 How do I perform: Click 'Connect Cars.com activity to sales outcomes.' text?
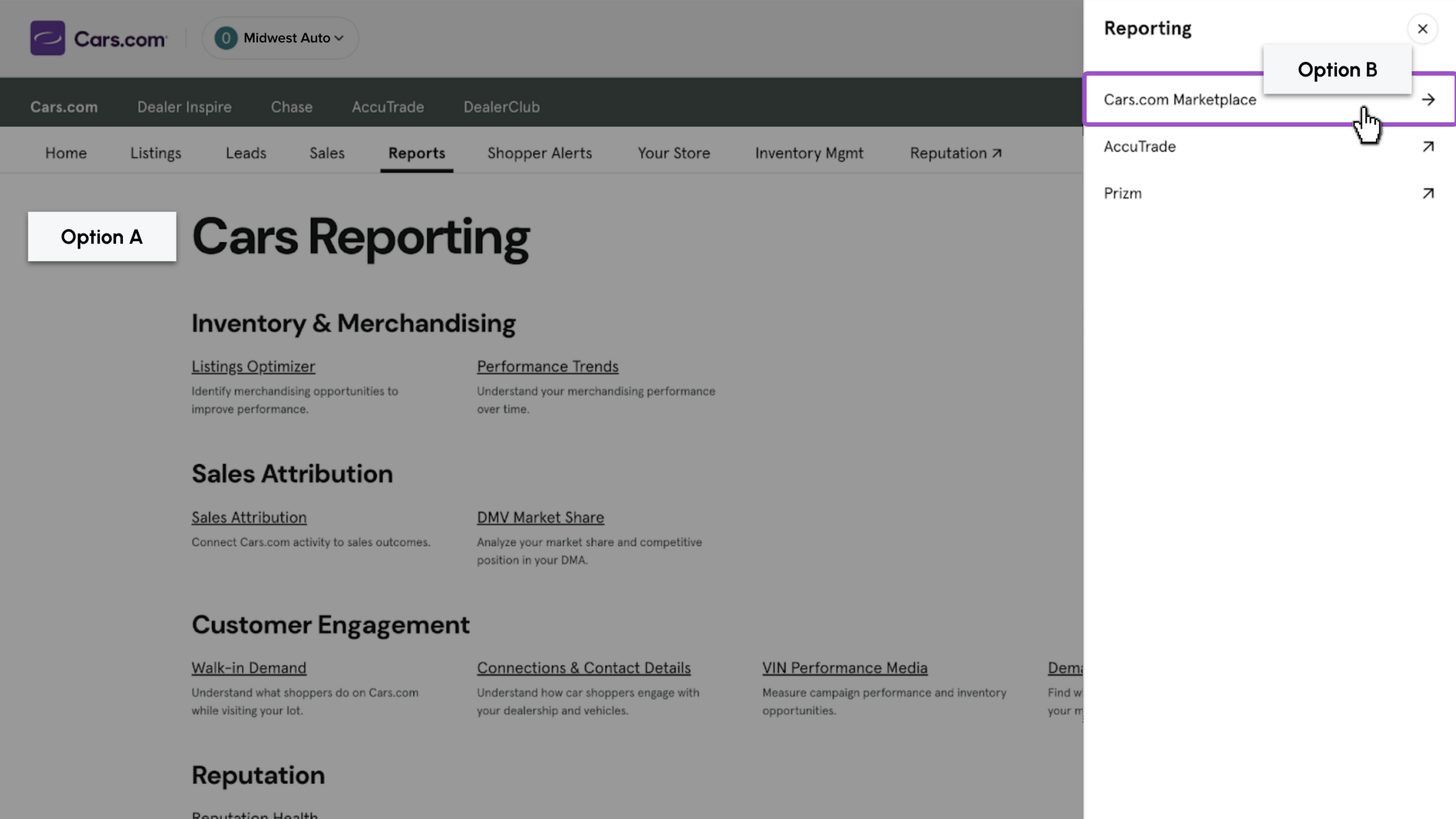311,543
